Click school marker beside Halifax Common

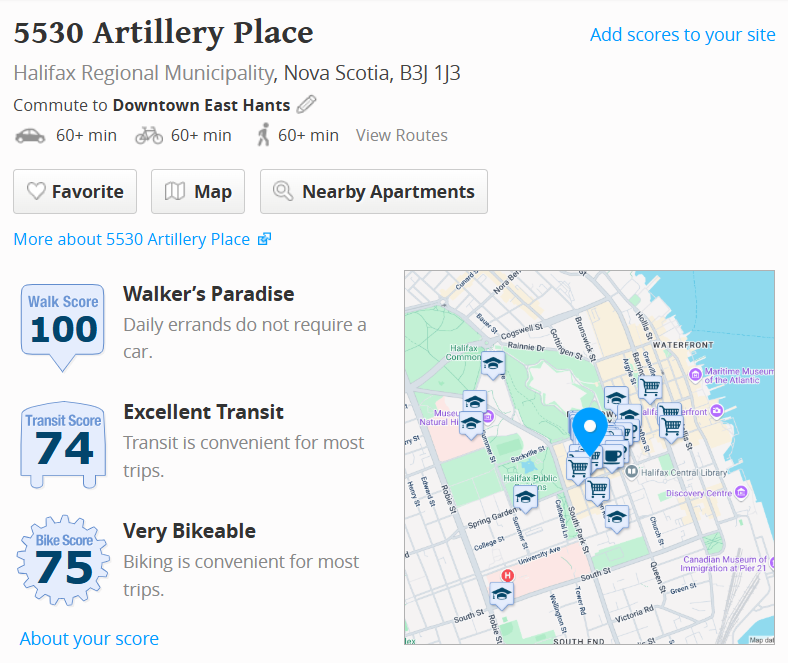[493, 362]
